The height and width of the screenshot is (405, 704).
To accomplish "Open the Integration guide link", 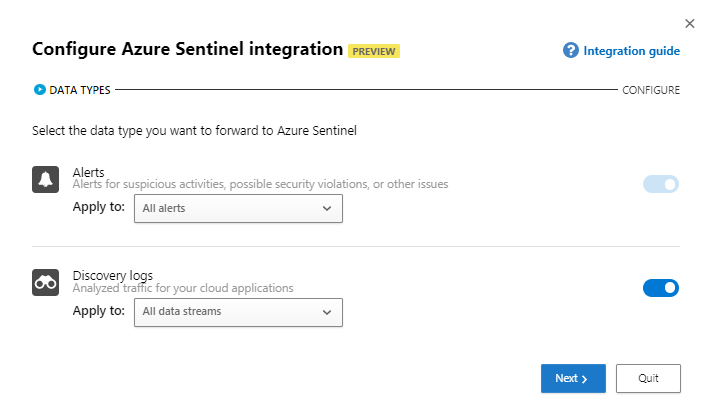I will (631, 50).
